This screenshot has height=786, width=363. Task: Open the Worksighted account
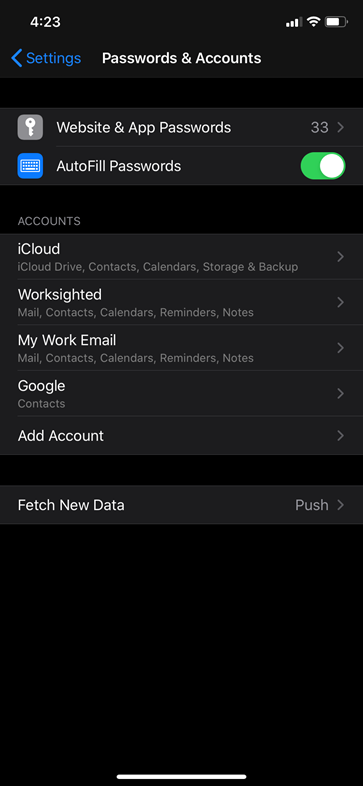pos(182,302)
